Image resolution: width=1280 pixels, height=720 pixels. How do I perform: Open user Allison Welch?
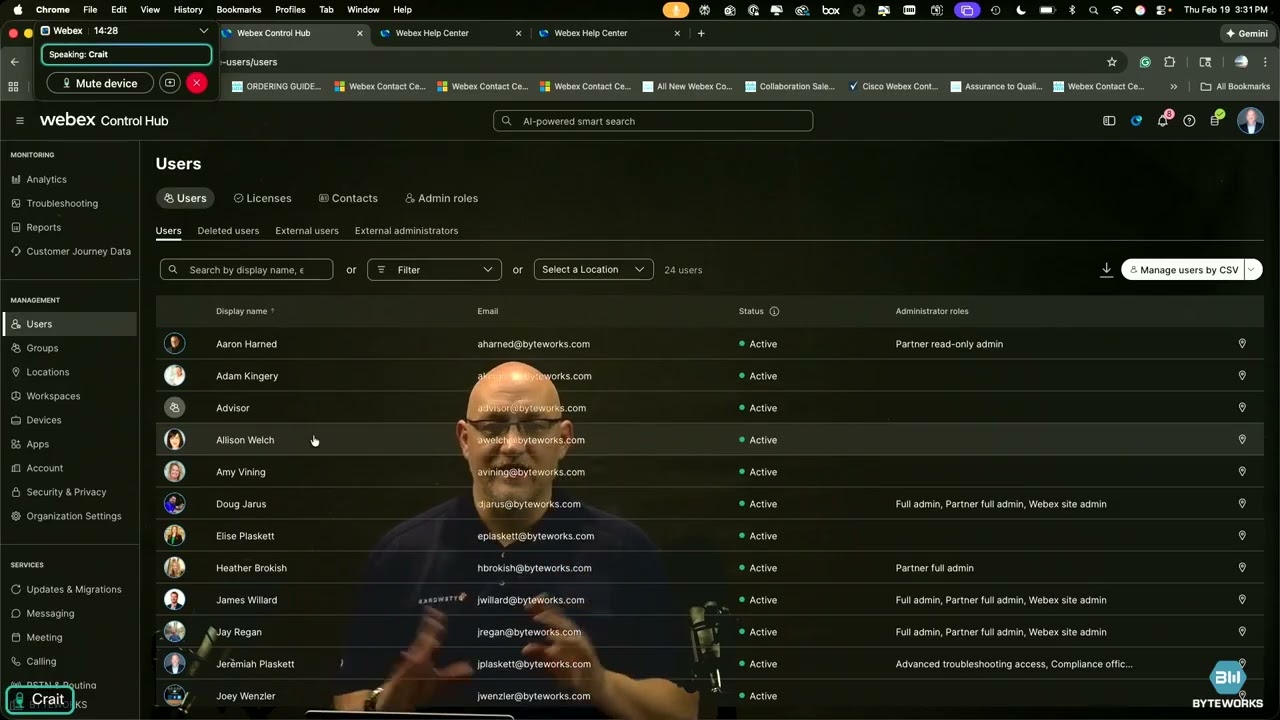pyautogui.click(x=245, y=440)
